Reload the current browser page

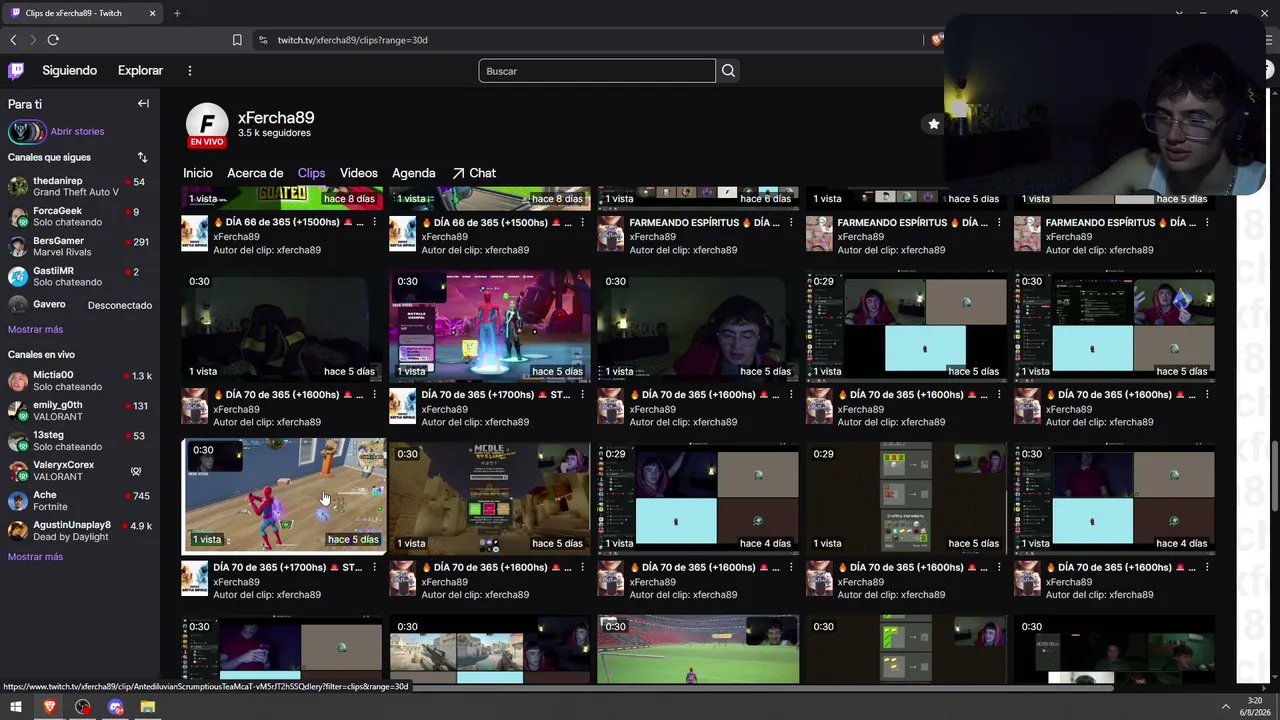click(x=53, y=40)
